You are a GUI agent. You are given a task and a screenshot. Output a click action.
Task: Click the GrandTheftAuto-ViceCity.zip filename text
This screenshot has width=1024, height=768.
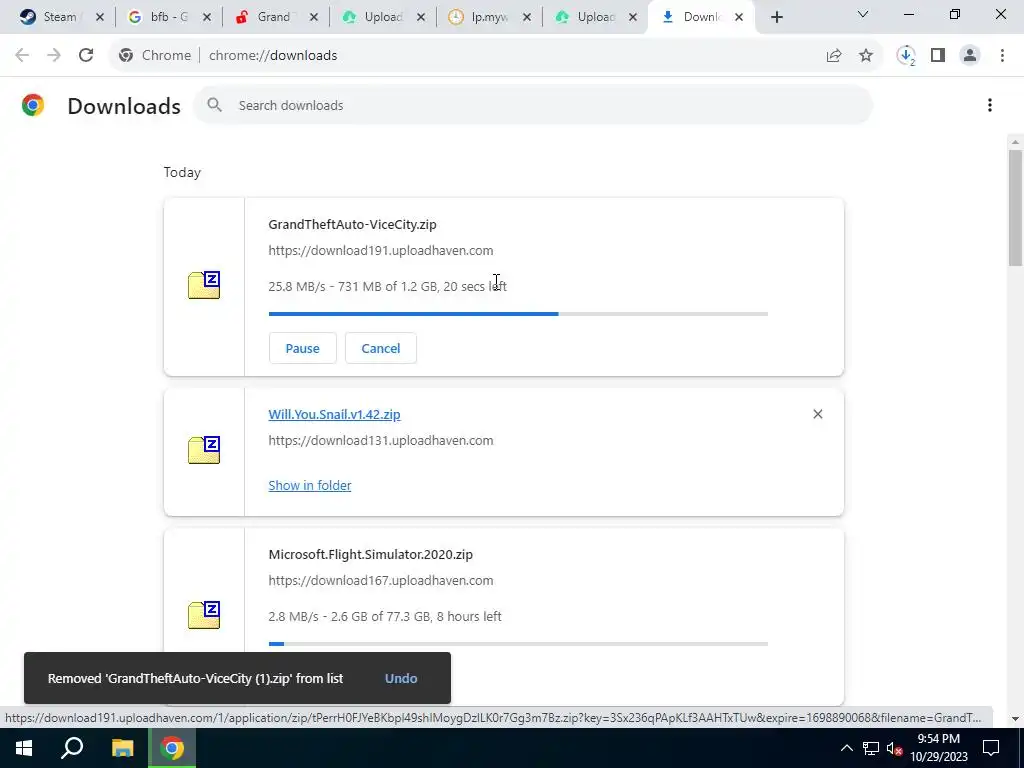(352, 225)
